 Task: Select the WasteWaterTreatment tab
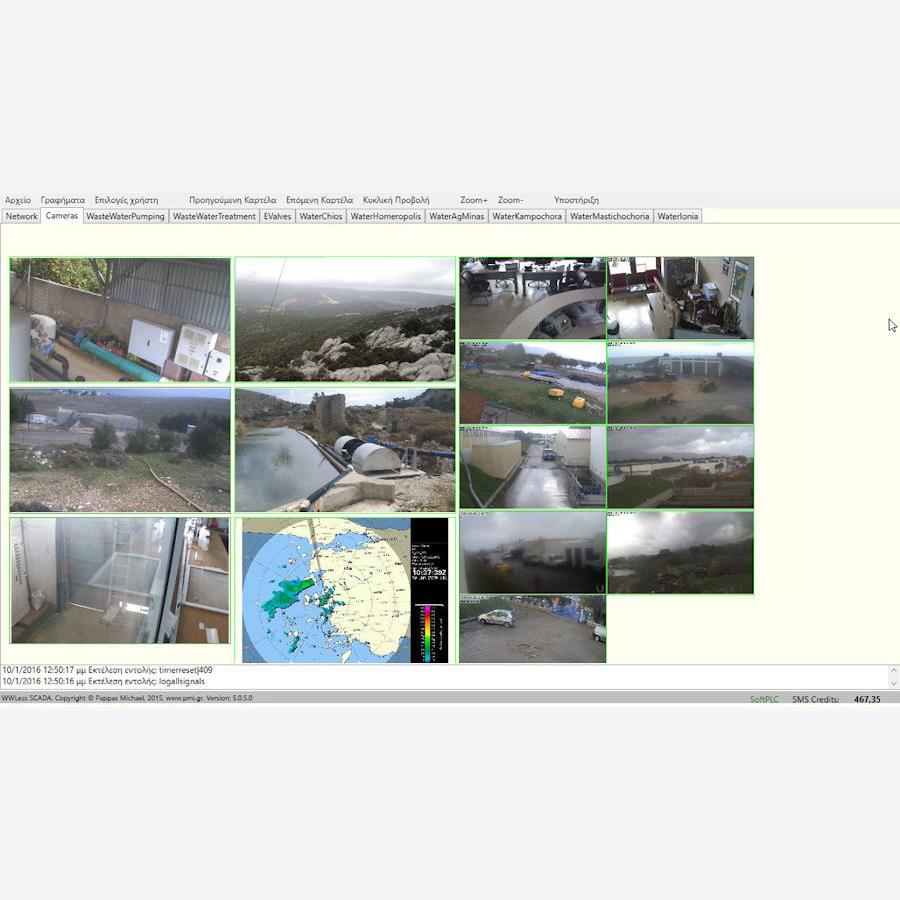click(214, 216)
